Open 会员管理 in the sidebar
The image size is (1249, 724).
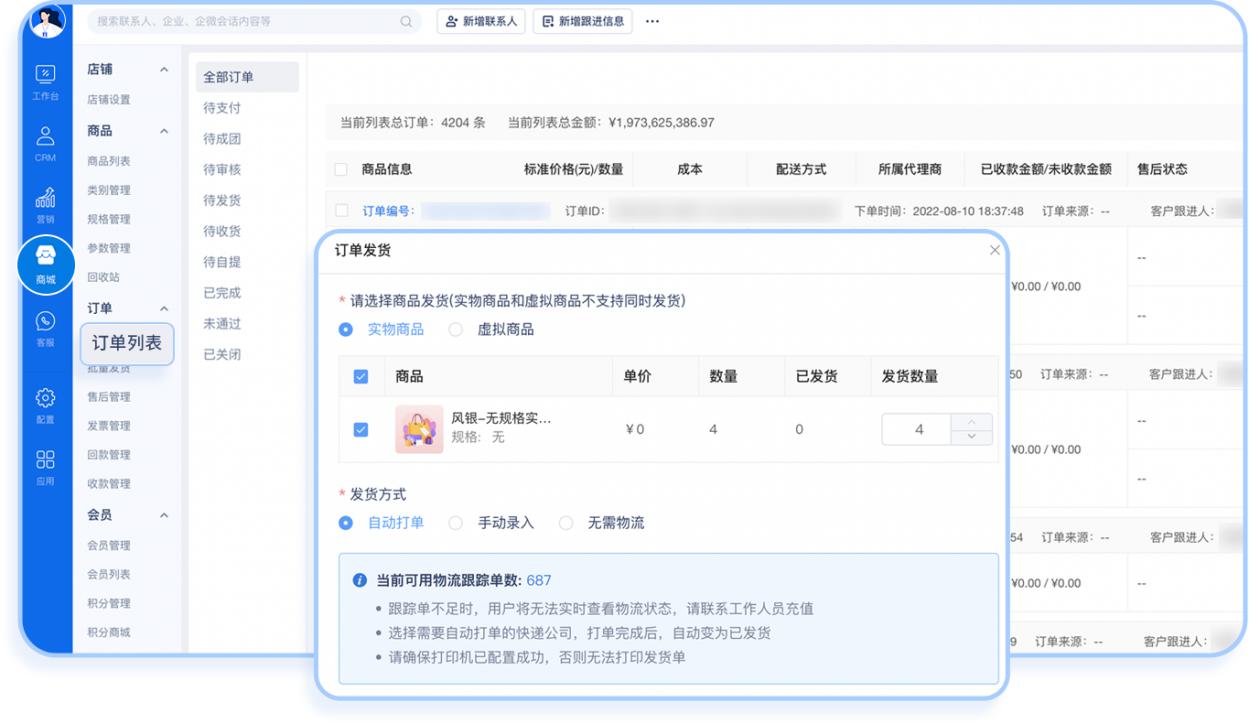(109, 546)
